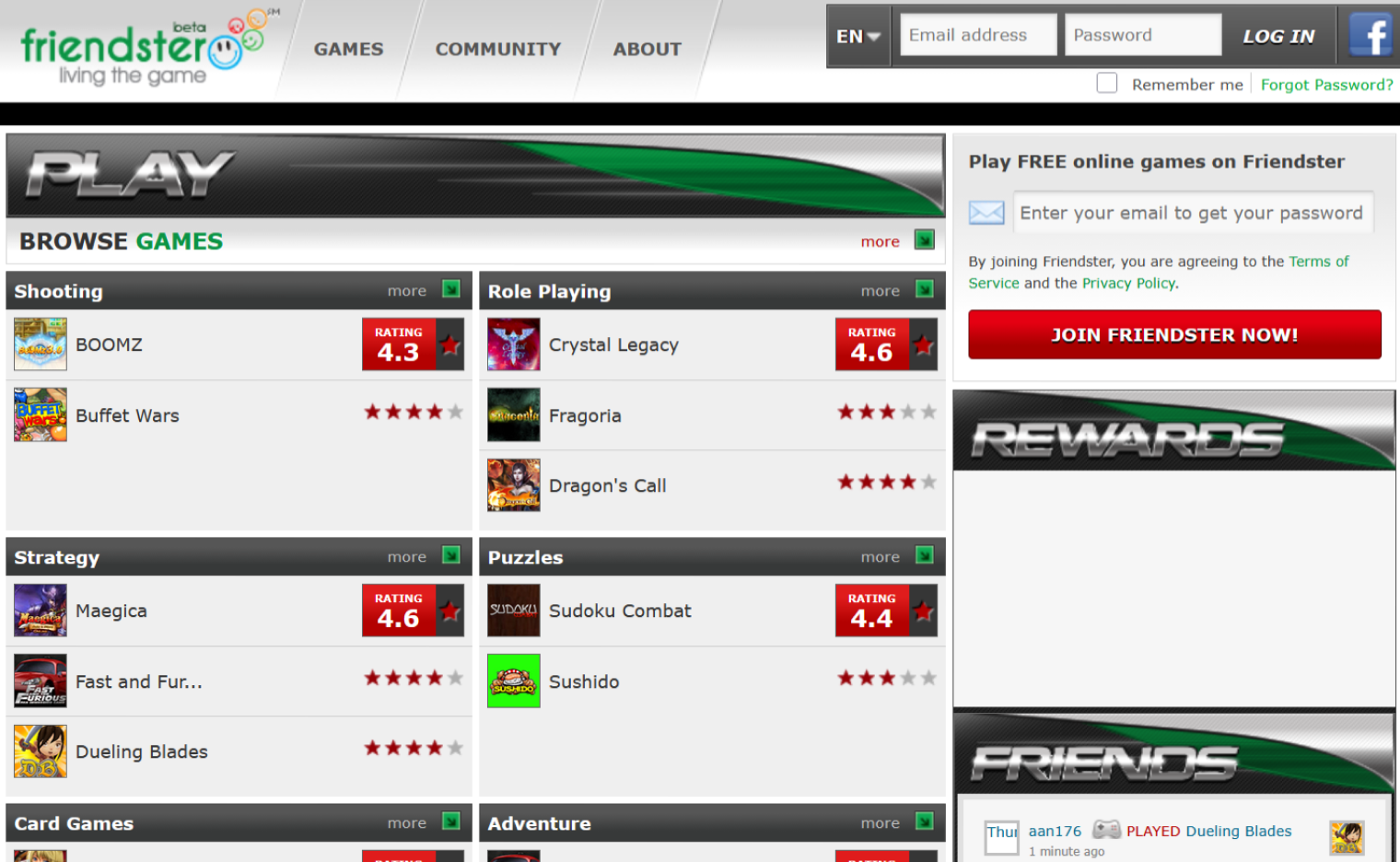Image resolution: width=1400 pixels, height=862 pixels.
Task: Focus the Email address login field
Action: tap(978, 35)
